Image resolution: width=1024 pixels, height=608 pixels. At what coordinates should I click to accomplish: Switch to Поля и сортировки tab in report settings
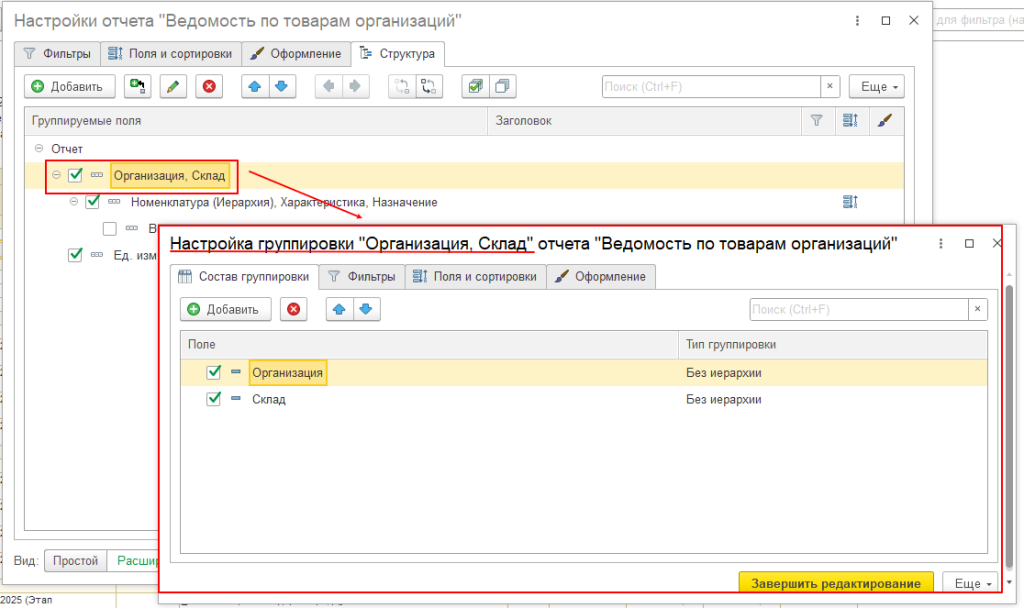(170, 54)
